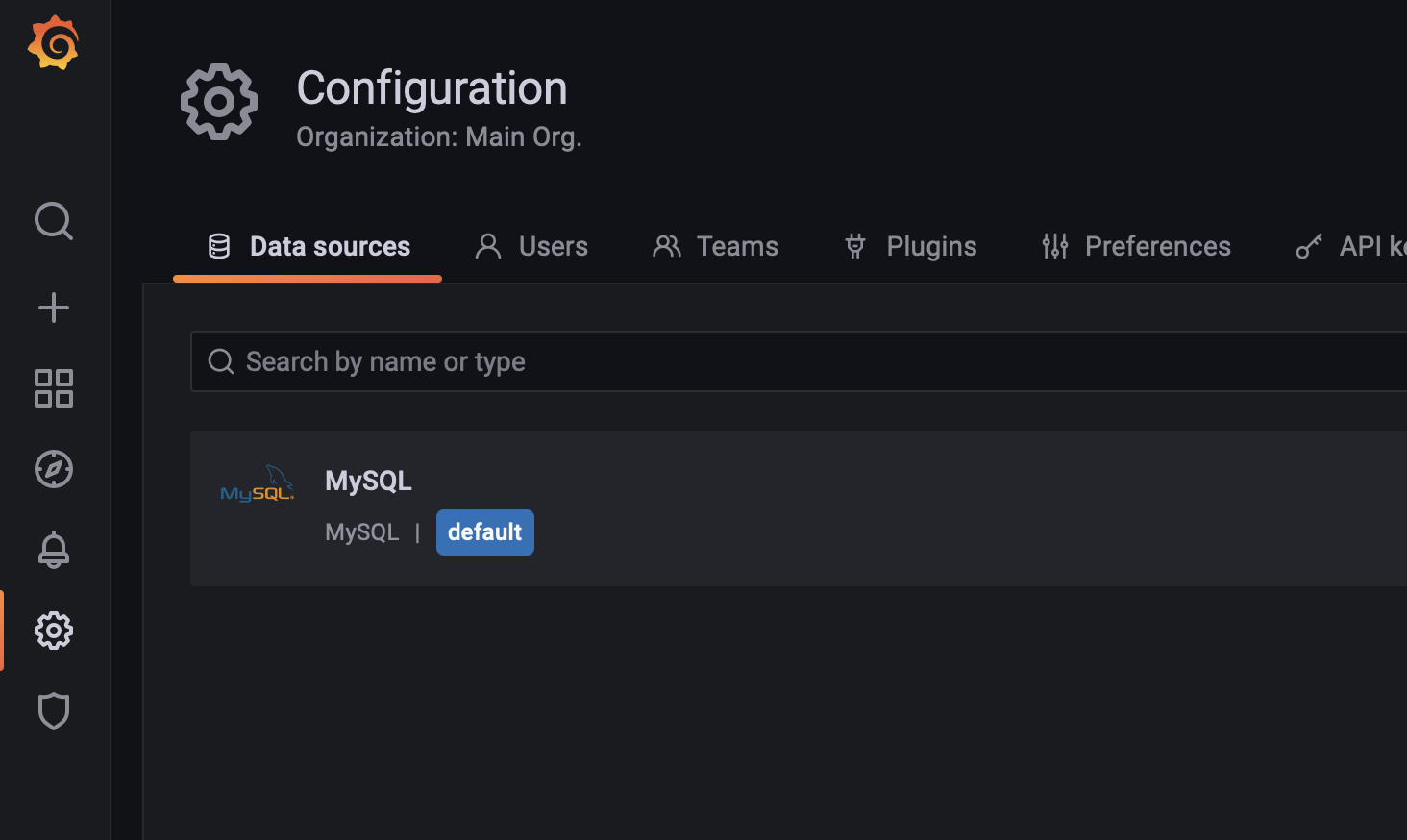Open Alerting via the bell icon
The width and height of the screenshot is (1407, 840).
pyautogui.click(x=53, y=550)
